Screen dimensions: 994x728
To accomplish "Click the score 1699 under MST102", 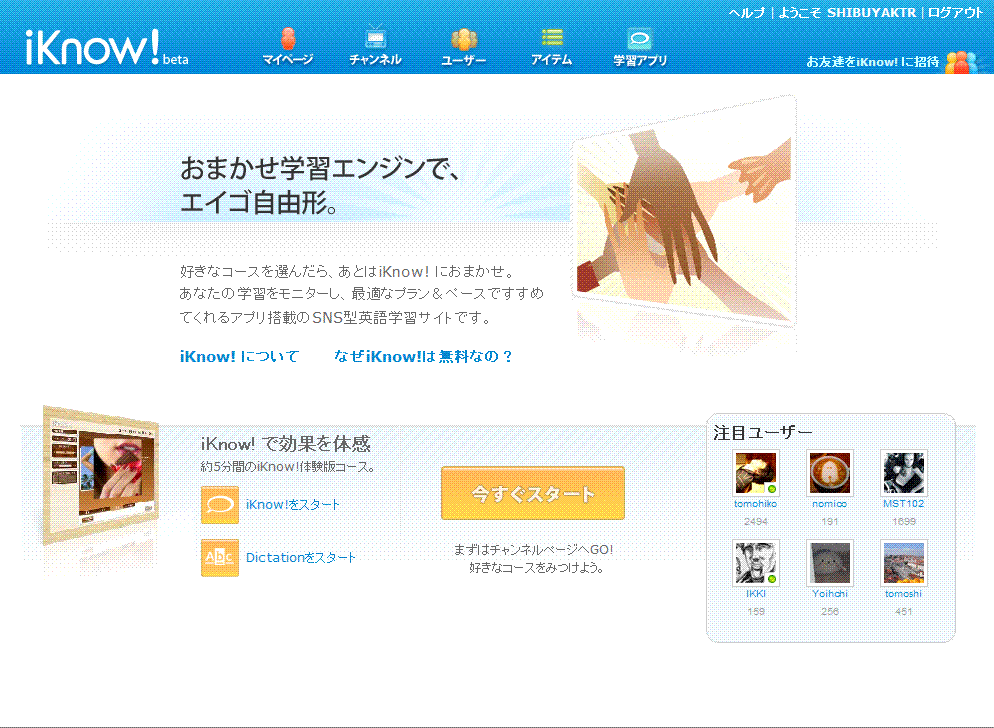I will (x=904, y=521).
